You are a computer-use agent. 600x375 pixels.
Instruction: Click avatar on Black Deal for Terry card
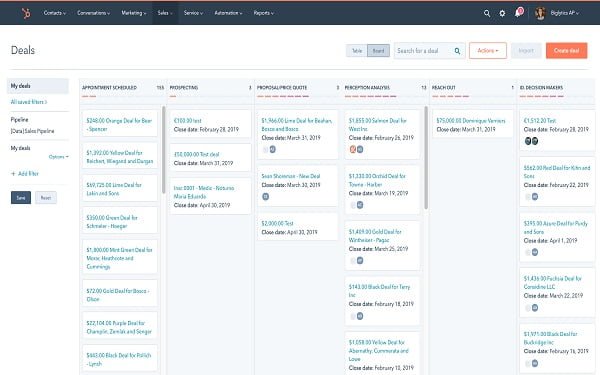click(360, 316)
